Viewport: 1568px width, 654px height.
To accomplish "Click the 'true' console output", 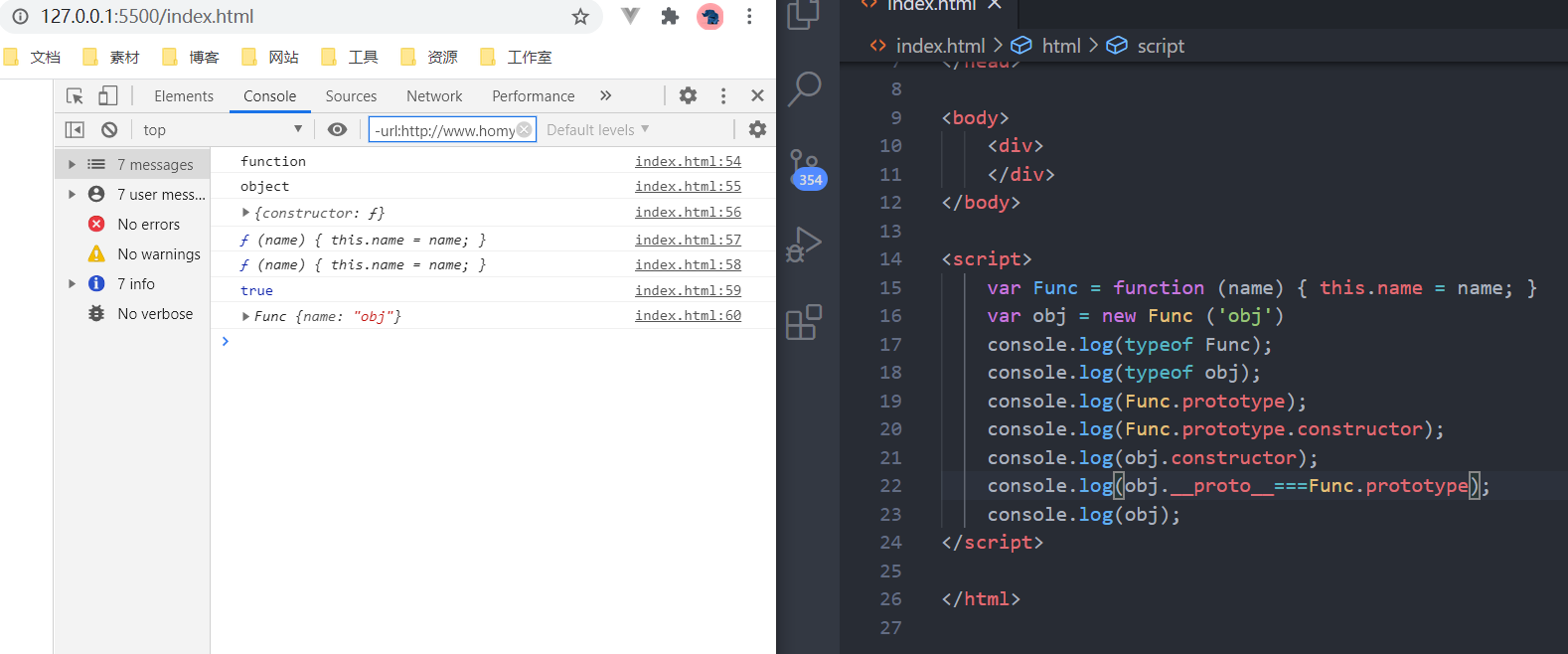I will pos(256,290).
